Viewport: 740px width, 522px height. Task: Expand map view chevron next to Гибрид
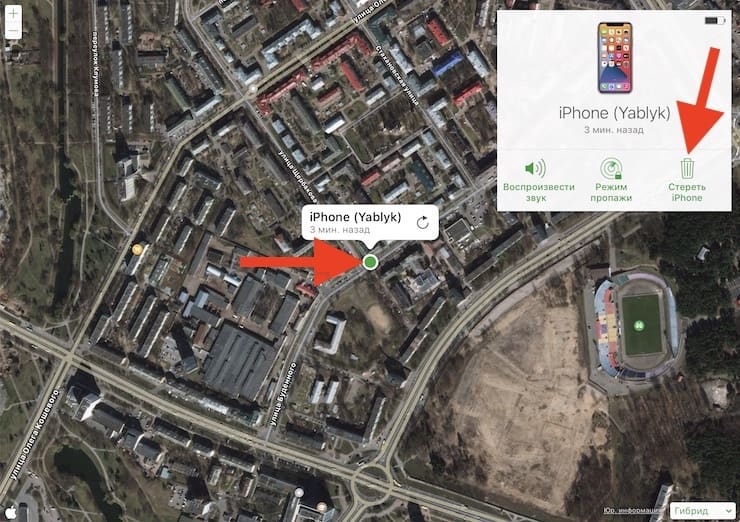tap(728, 511)
